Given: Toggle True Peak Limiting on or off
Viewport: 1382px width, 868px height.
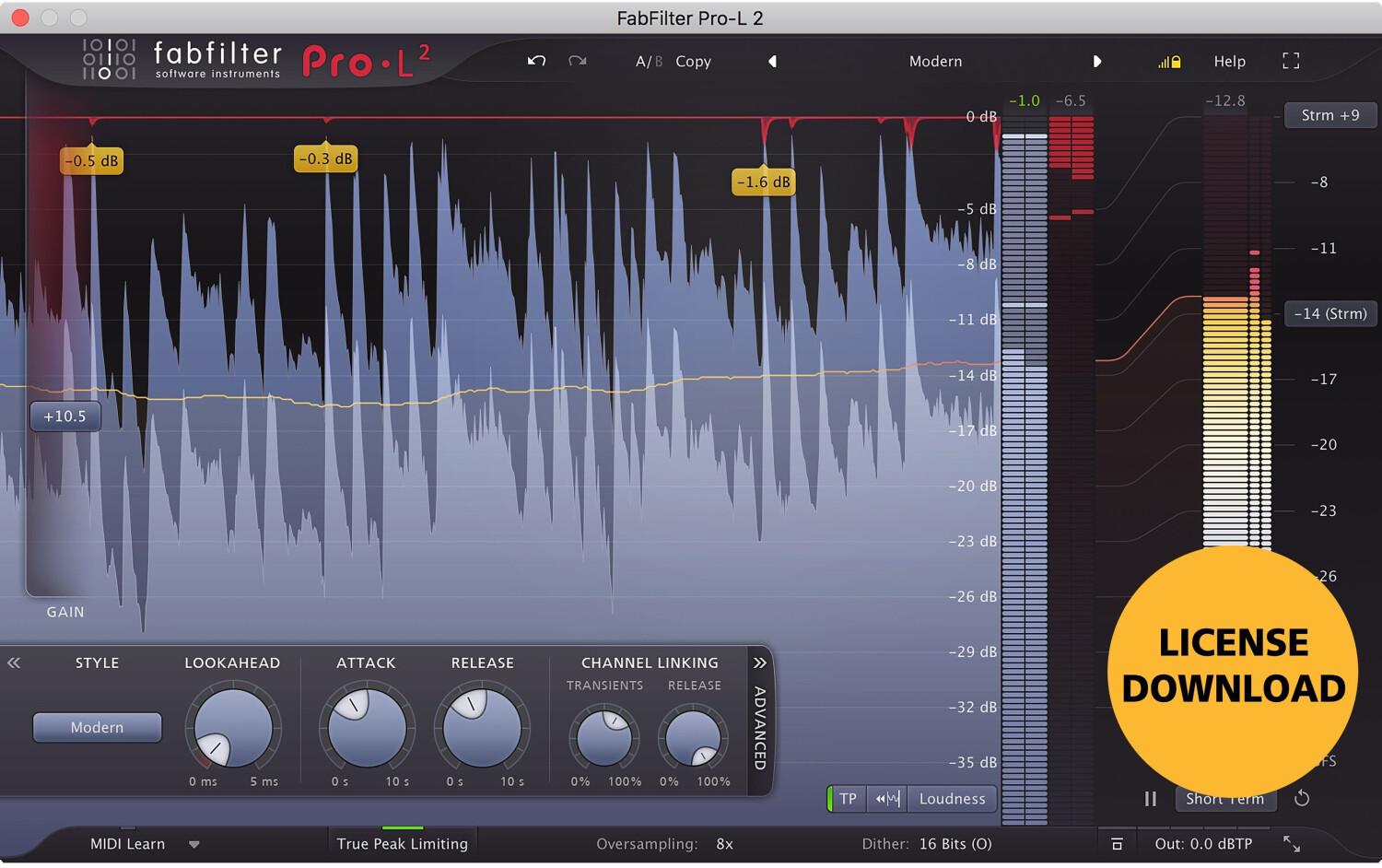Looking at the screenshot, I should [402, 843].
